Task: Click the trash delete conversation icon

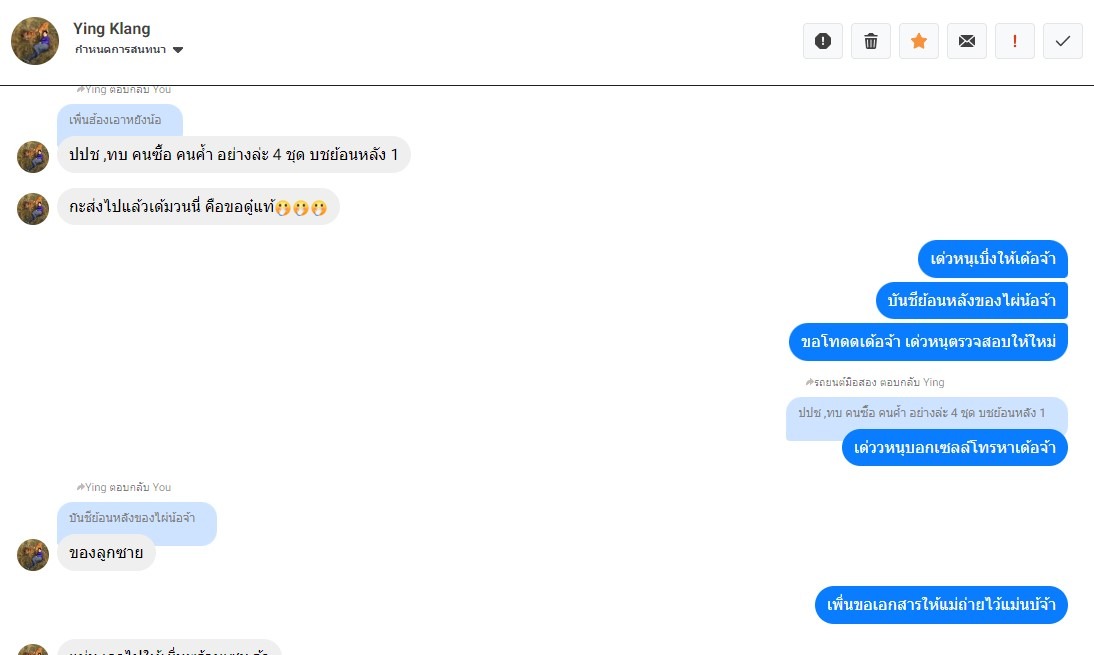Action: pyautogui.click(x=871, y=41)
